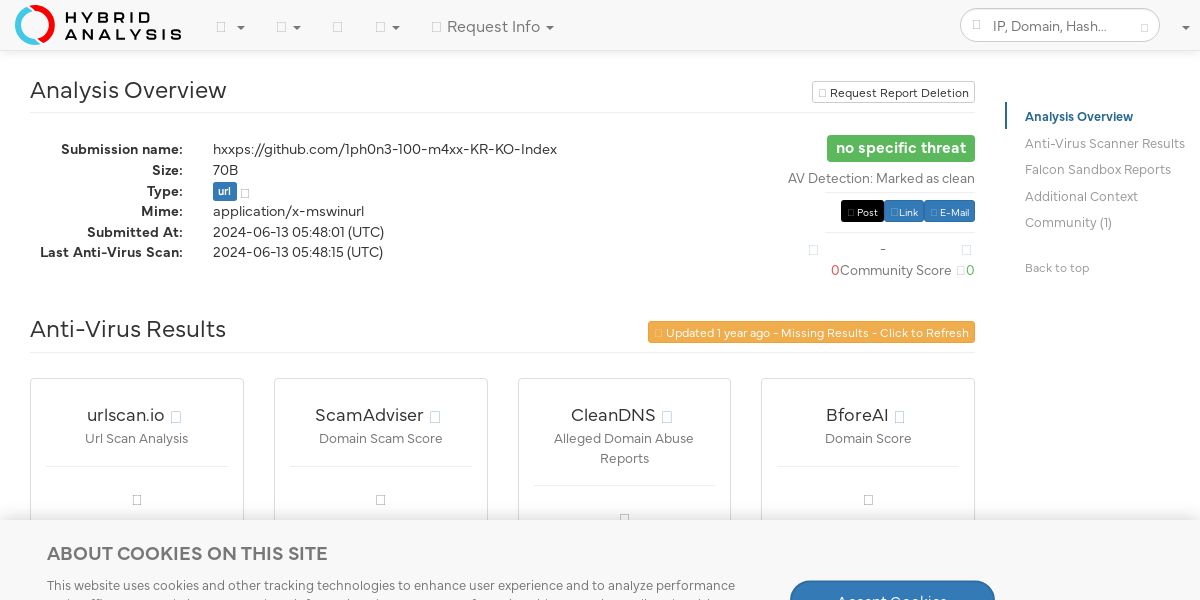Click the small icon beside the url badge
1200x600 pixels.
245,192
